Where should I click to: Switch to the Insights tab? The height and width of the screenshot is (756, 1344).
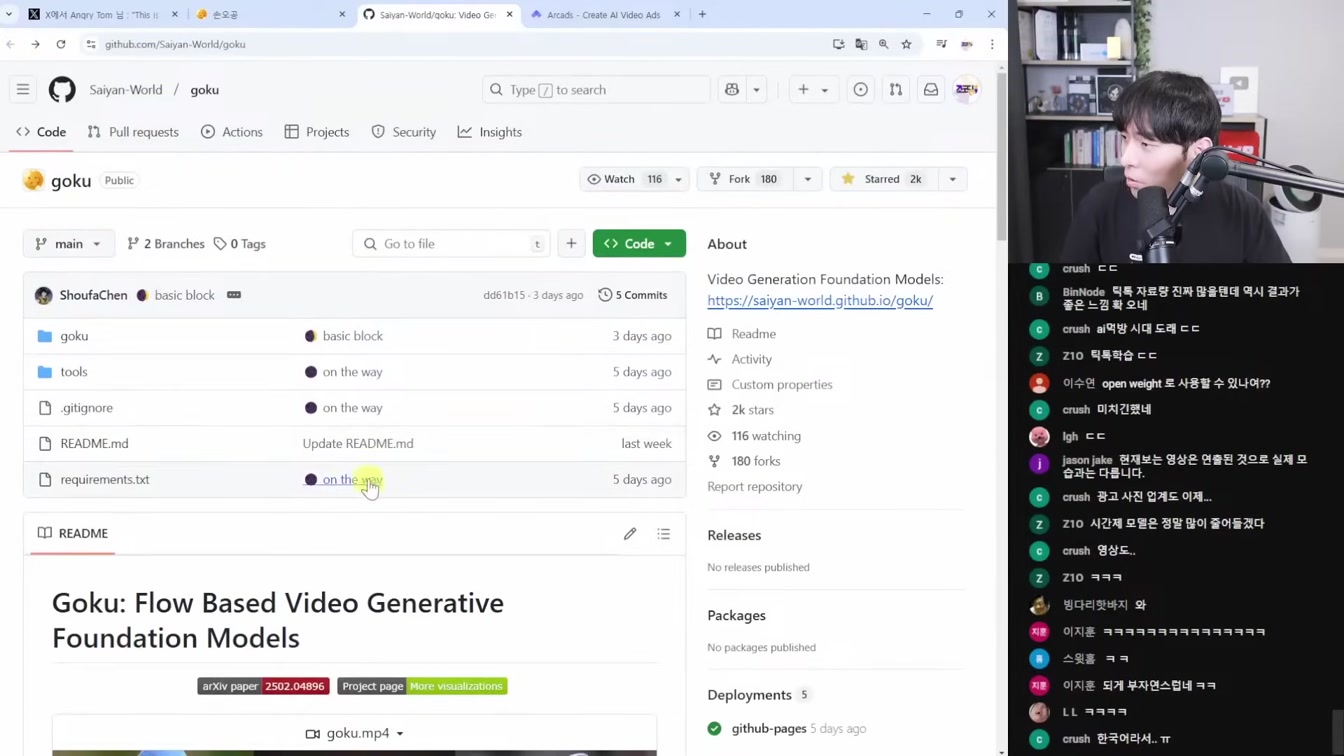pyautogui.click(x=490, y=132)
